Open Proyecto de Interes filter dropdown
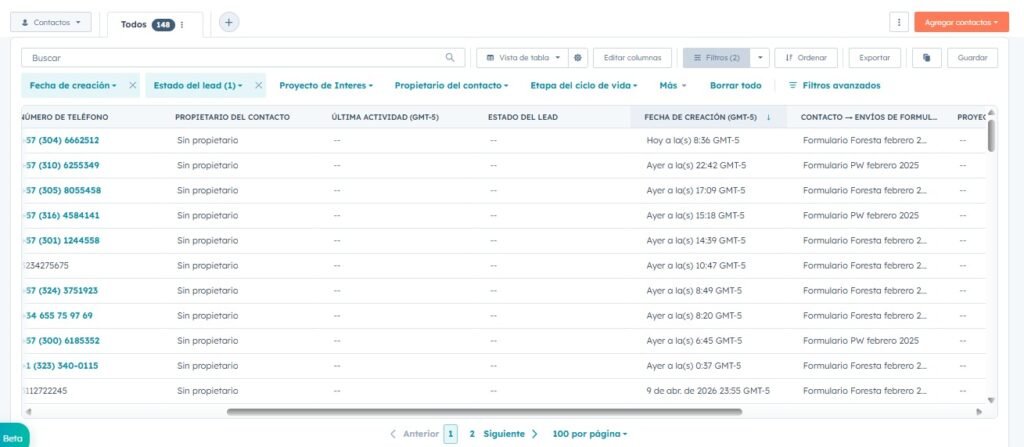1024x447 pixels. pyautogui.click(x=326, y=86)
